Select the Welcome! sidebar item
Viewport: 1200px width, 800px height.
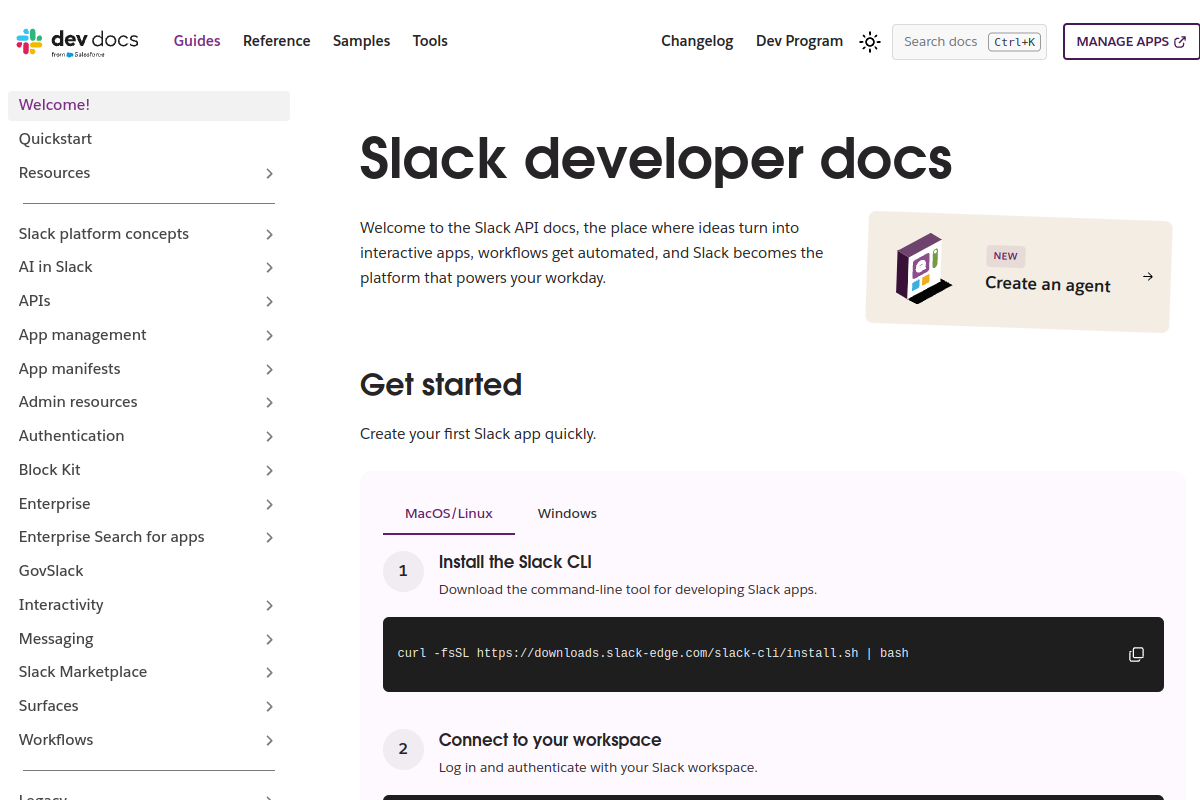[149, 105]
